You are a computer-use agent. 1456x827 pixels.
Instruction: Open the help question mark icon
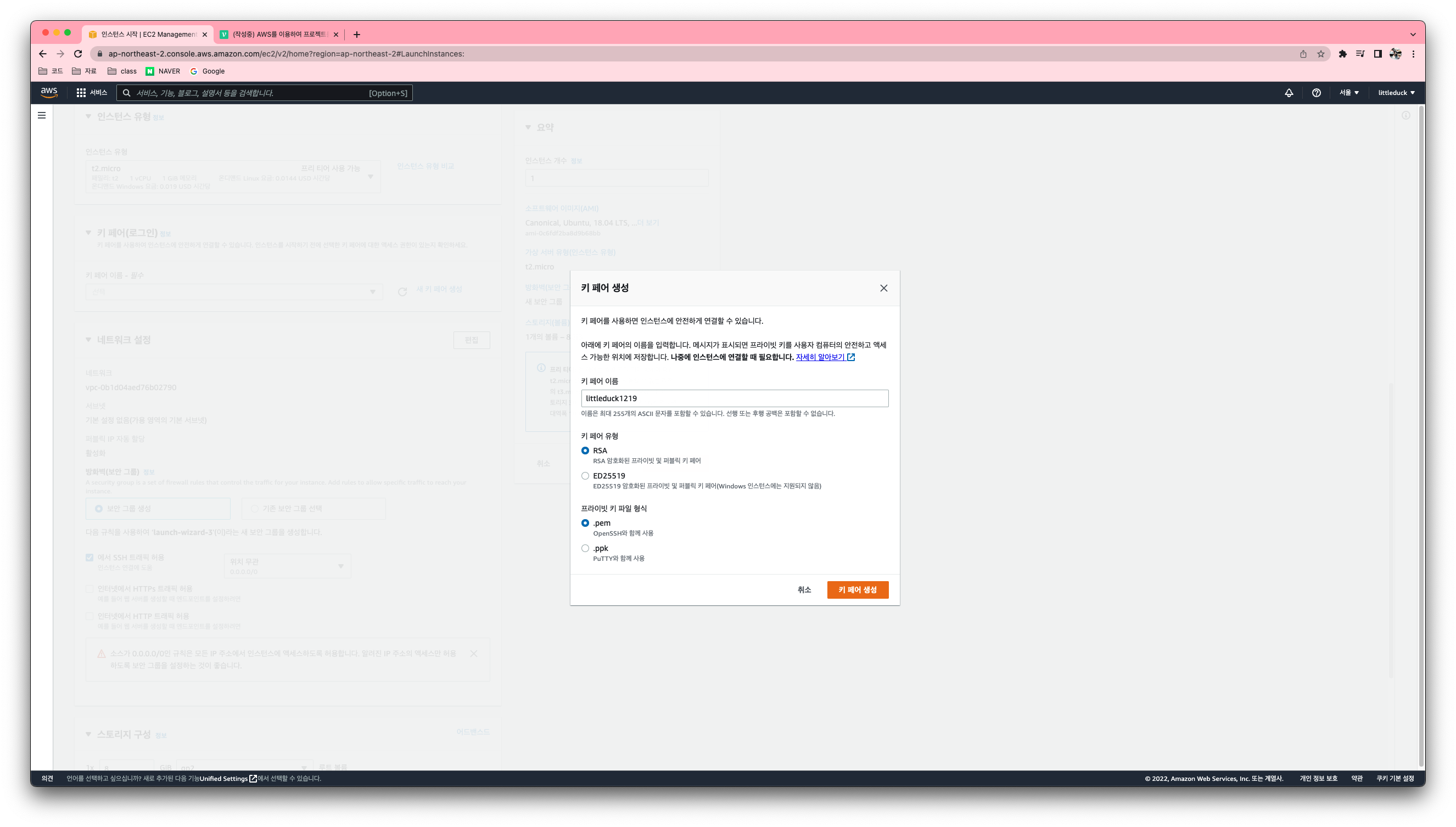tap(1315, 93)
